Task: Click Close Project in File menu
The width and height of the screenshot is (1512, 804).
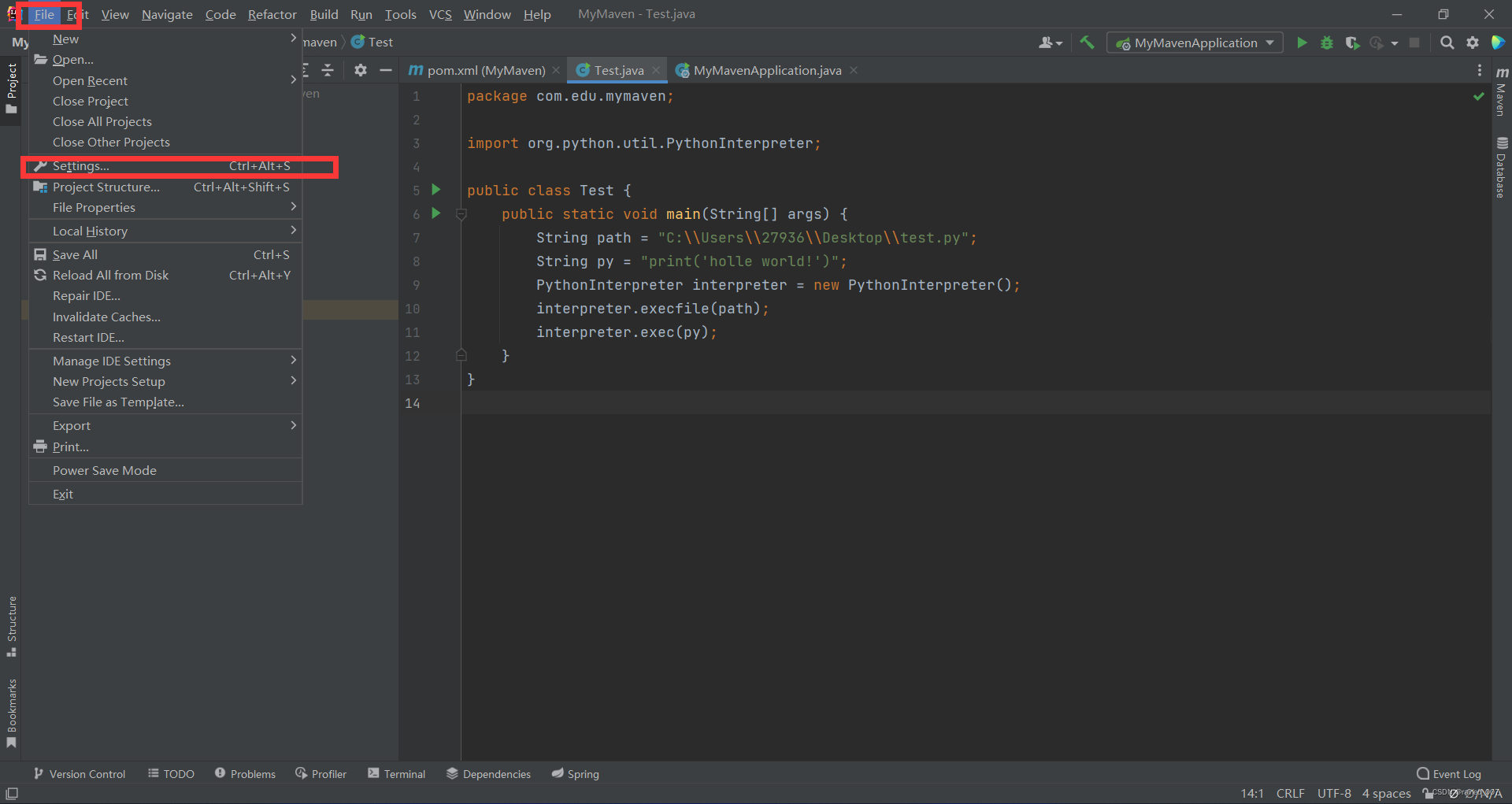Action: point(165,102)
